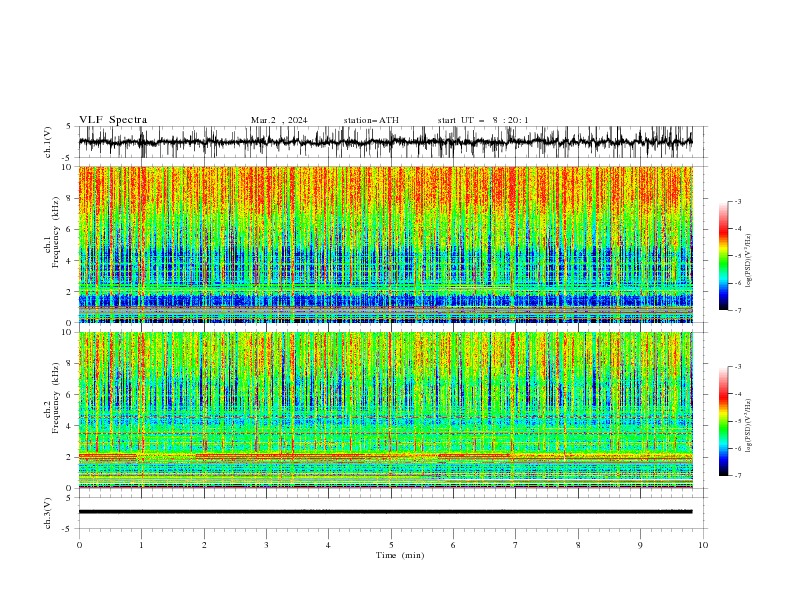Click the ch.1 PSD color scale bar
The height and width of the screenshot is (612, 792).
pos(724,256)
